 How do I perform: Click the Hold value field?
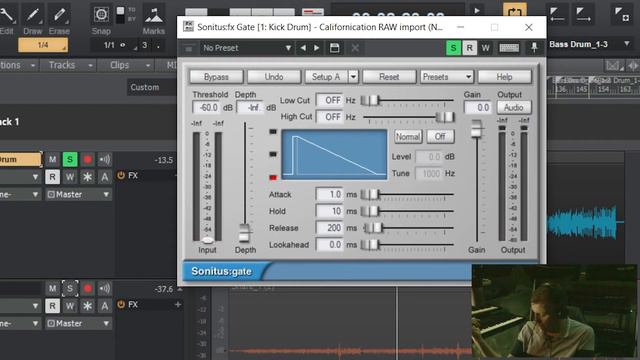tap(329, 211)
